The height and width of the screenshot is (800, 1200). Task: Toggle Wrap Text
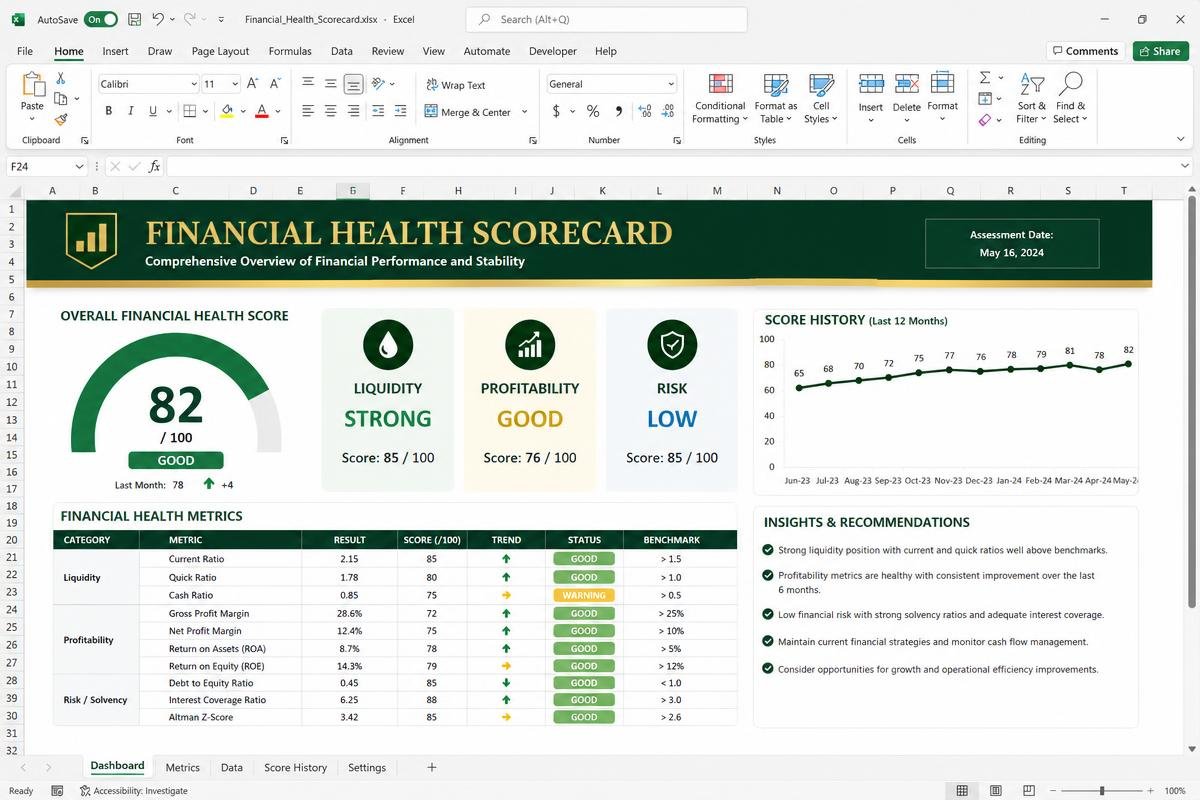[455, 85]
